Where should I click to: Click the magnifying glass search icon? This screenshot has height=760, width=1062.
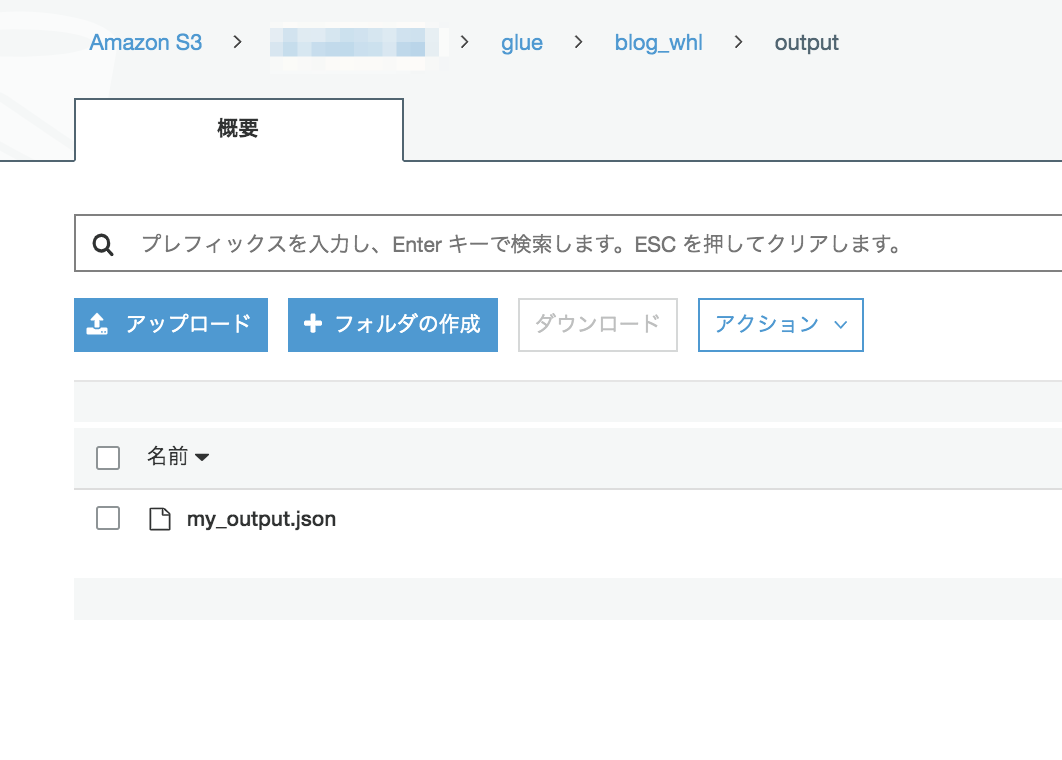click(x=103, y=243)
